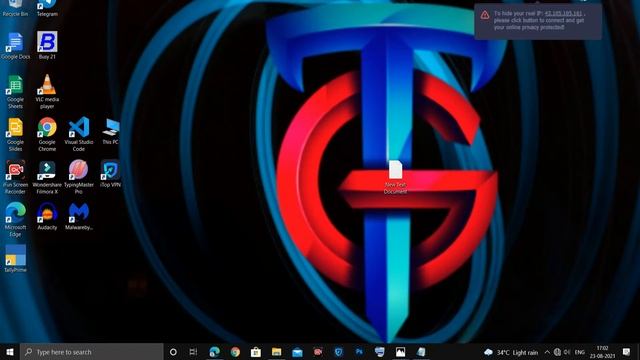Click the IP address link in notification
The width and height of the screenshot is (640, 360).
(563, 13)
